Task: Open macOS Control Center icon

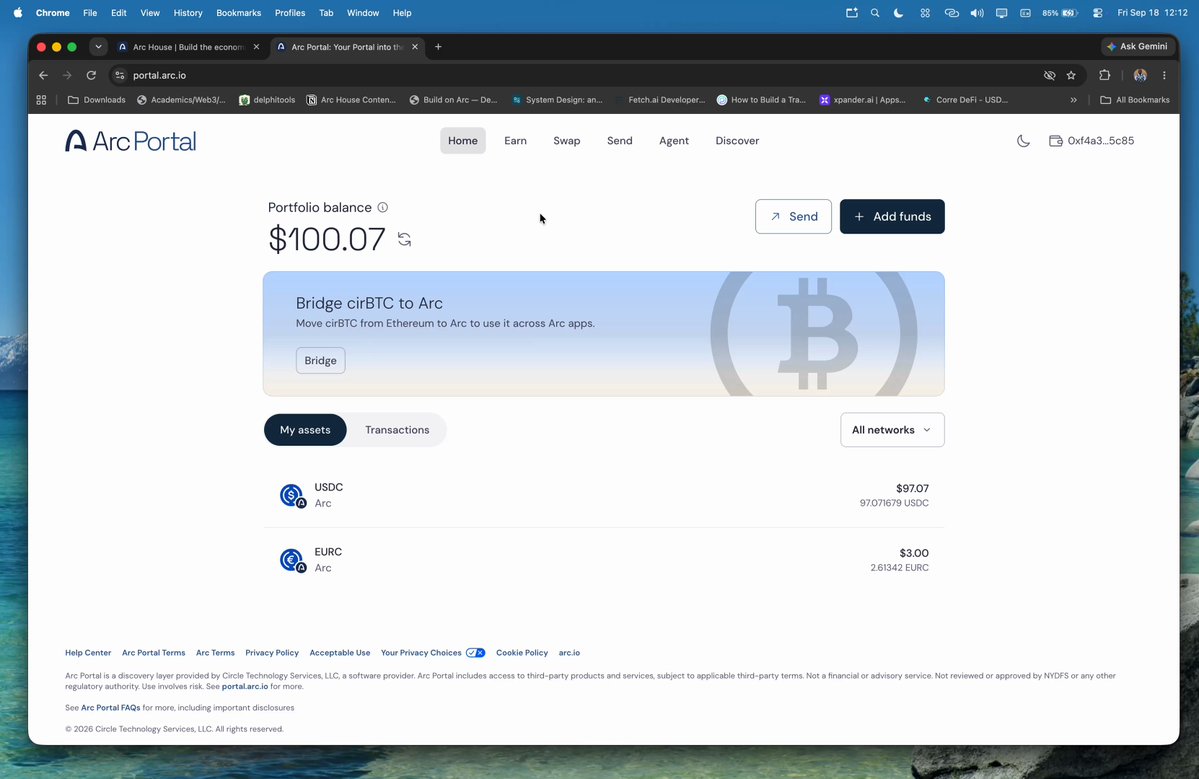Action: [x=1097, y=13]
